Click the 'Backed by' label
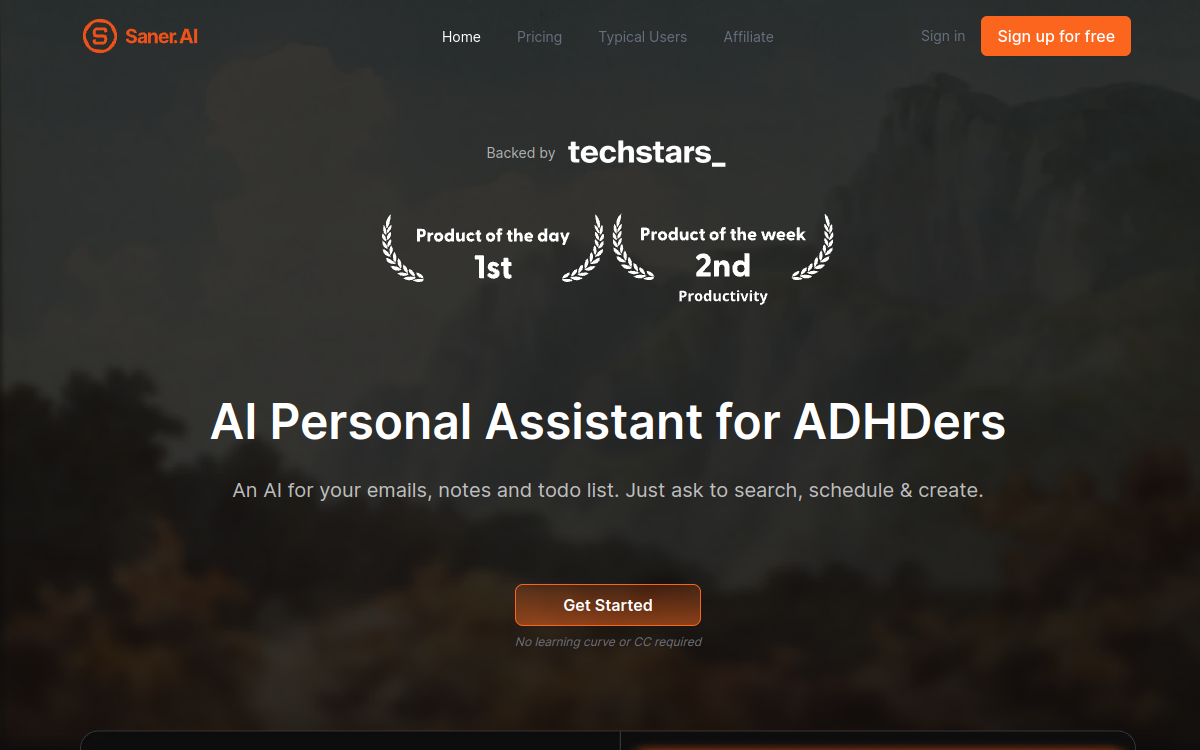This screenshot has height=750, width=1200. 521,153
